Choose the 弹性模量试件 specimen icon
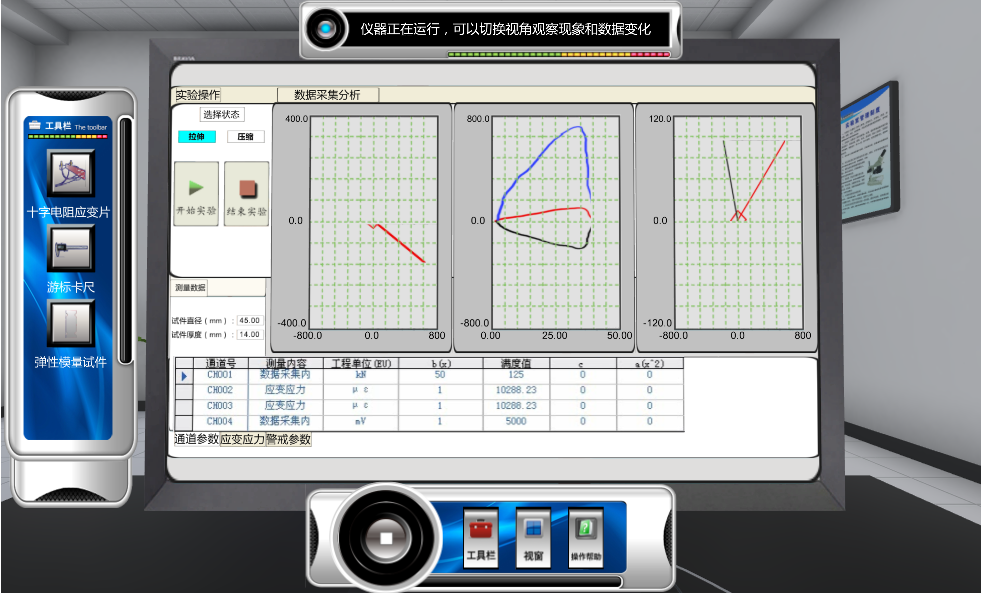982x593 pixels. [x=71, y=323]
